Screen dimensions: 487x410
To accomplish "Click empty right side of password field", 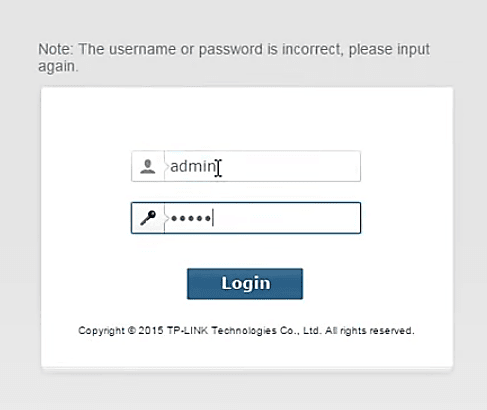I will point(290,218).
